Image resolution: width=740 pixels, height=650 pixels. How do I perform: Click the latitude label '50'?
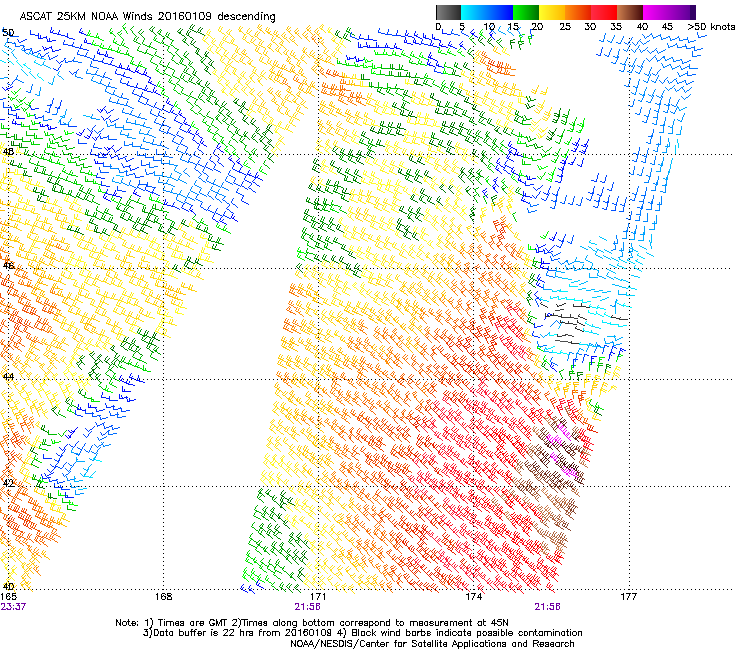point(8,33)
